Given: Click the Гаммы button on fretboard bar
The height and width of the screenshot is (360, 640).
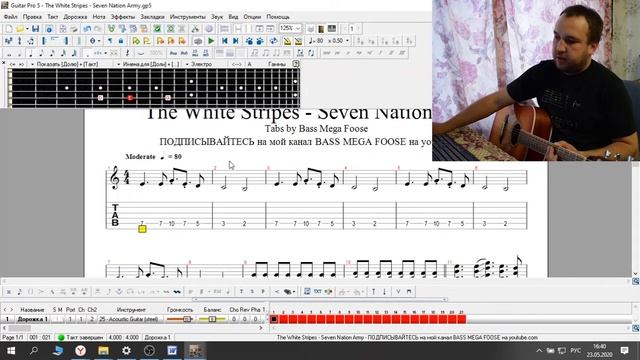Looking at the screenshot, I should (277, 64).
